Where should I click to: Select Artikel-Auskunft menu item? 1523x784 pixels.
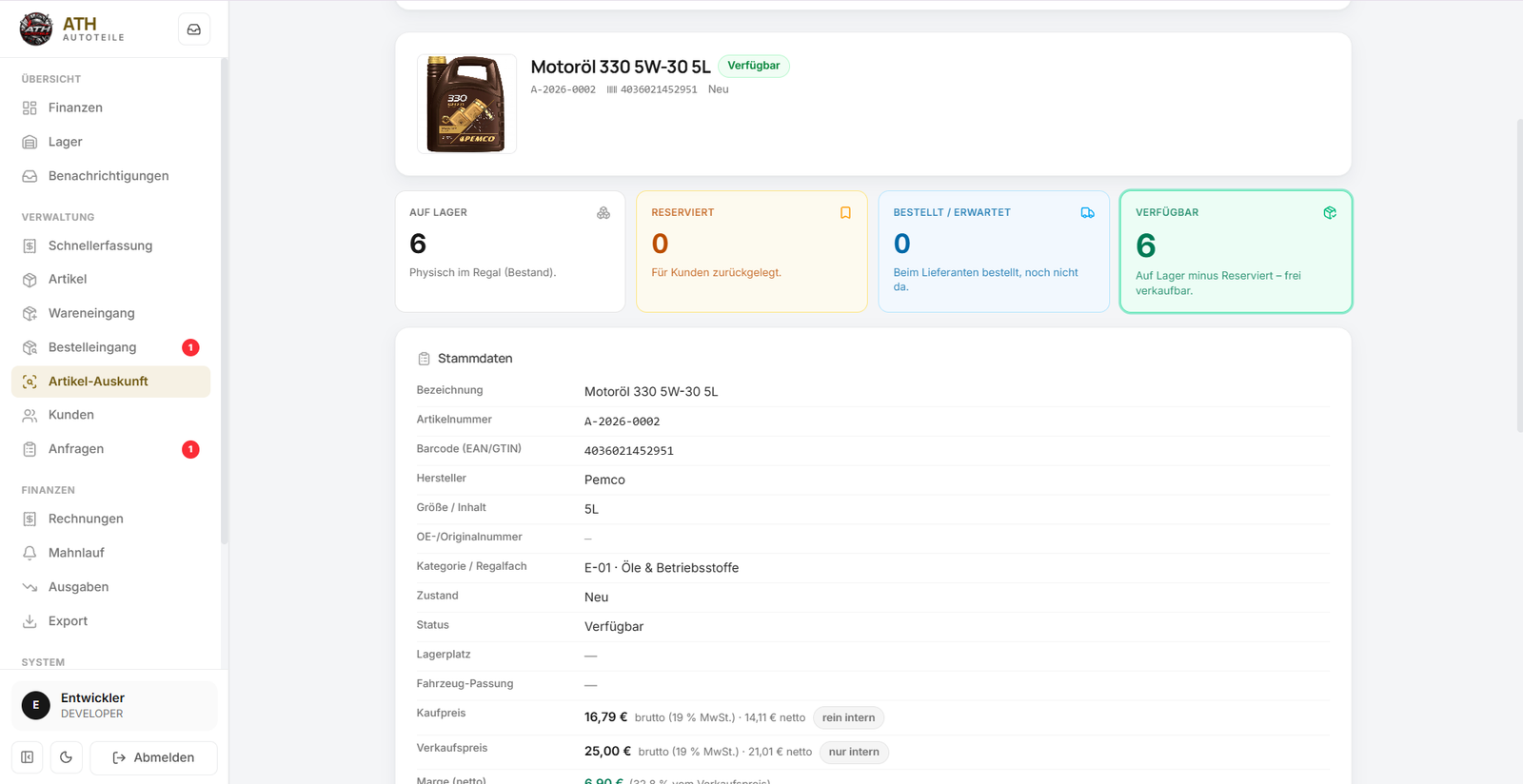point(110,382)
